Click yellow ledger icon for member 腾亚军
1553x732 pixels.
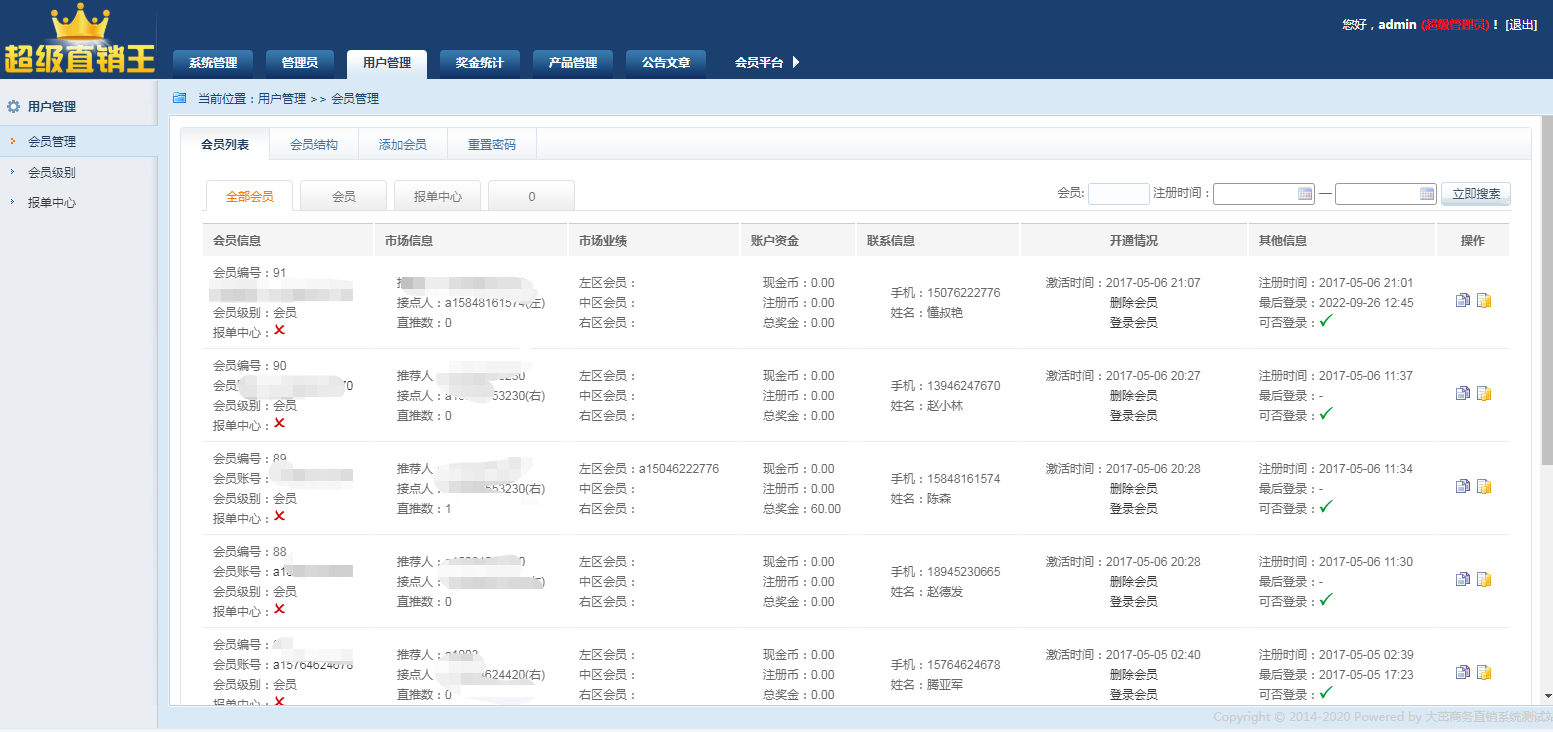click(1484, 671)
